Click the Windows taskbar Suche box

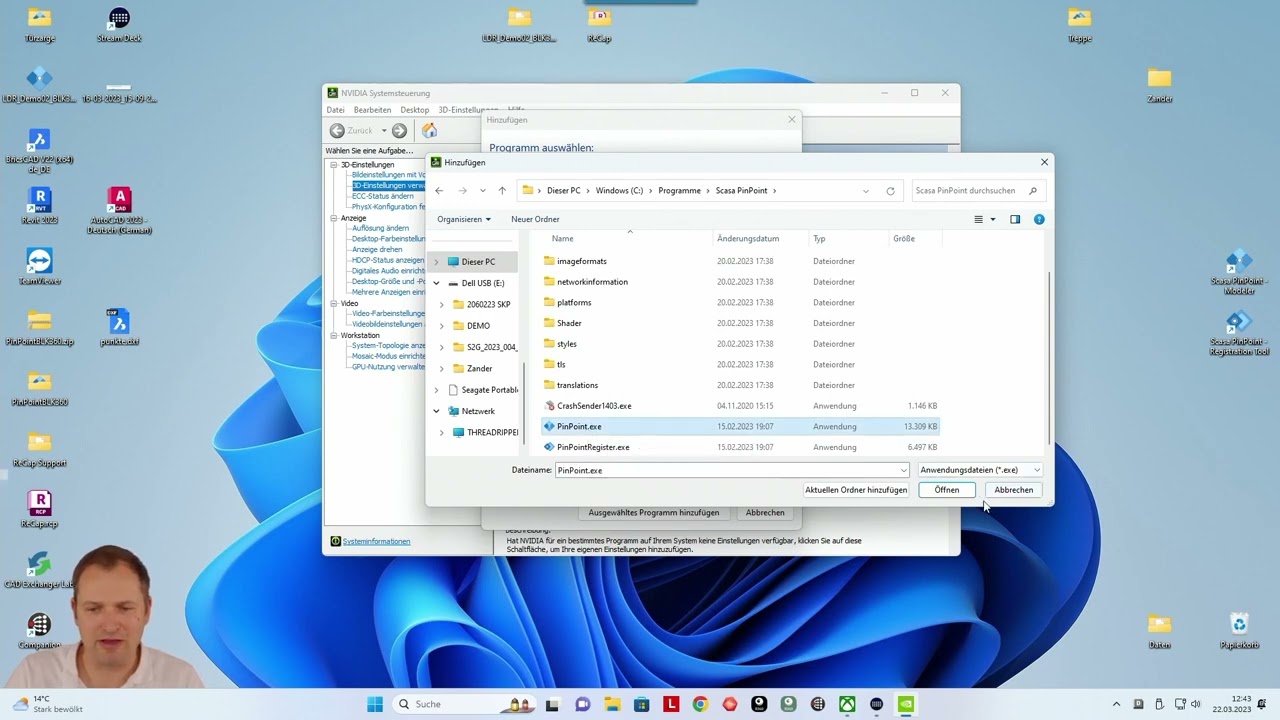click(462, 704)
